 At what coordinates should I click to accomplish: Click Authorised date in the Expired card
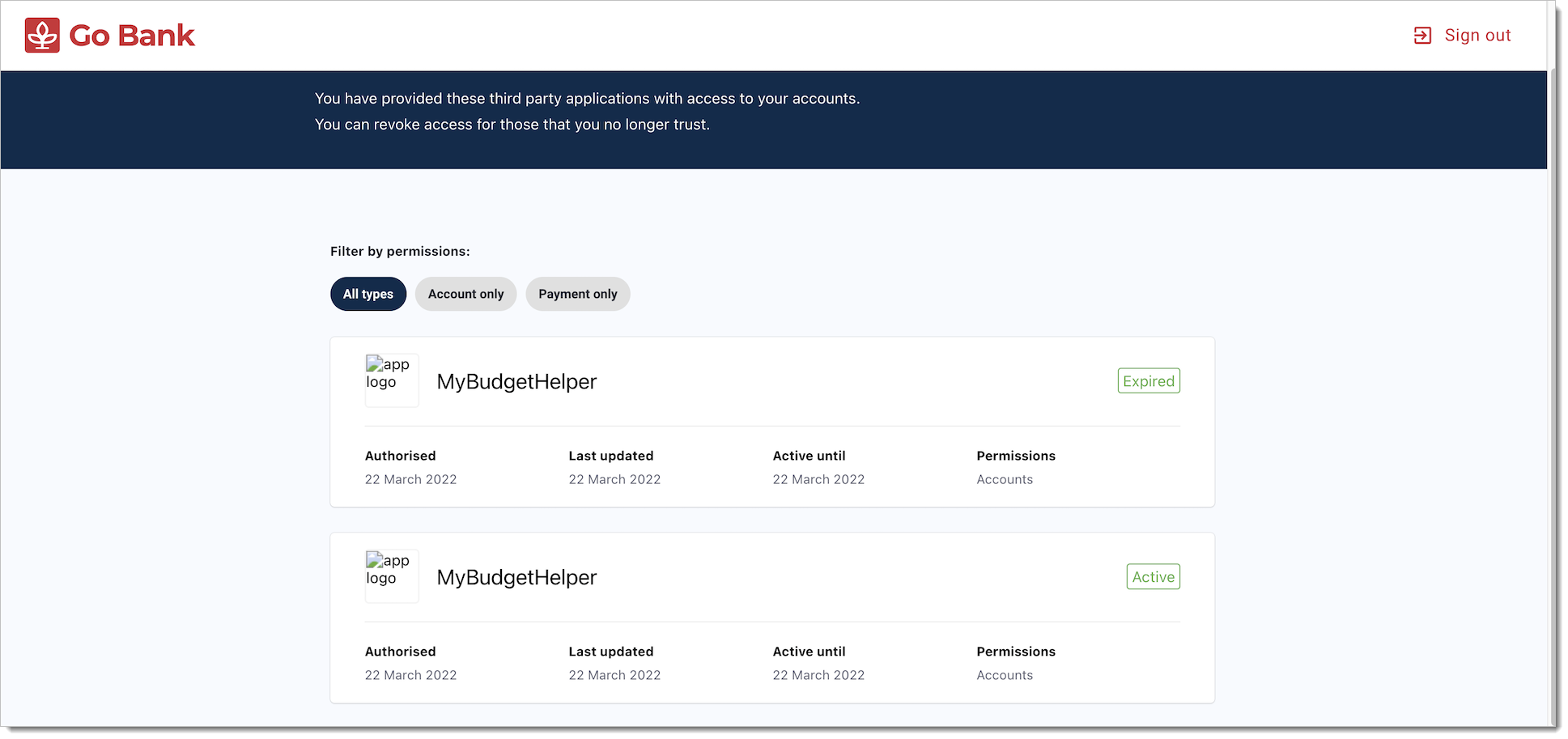coord(411,479)
